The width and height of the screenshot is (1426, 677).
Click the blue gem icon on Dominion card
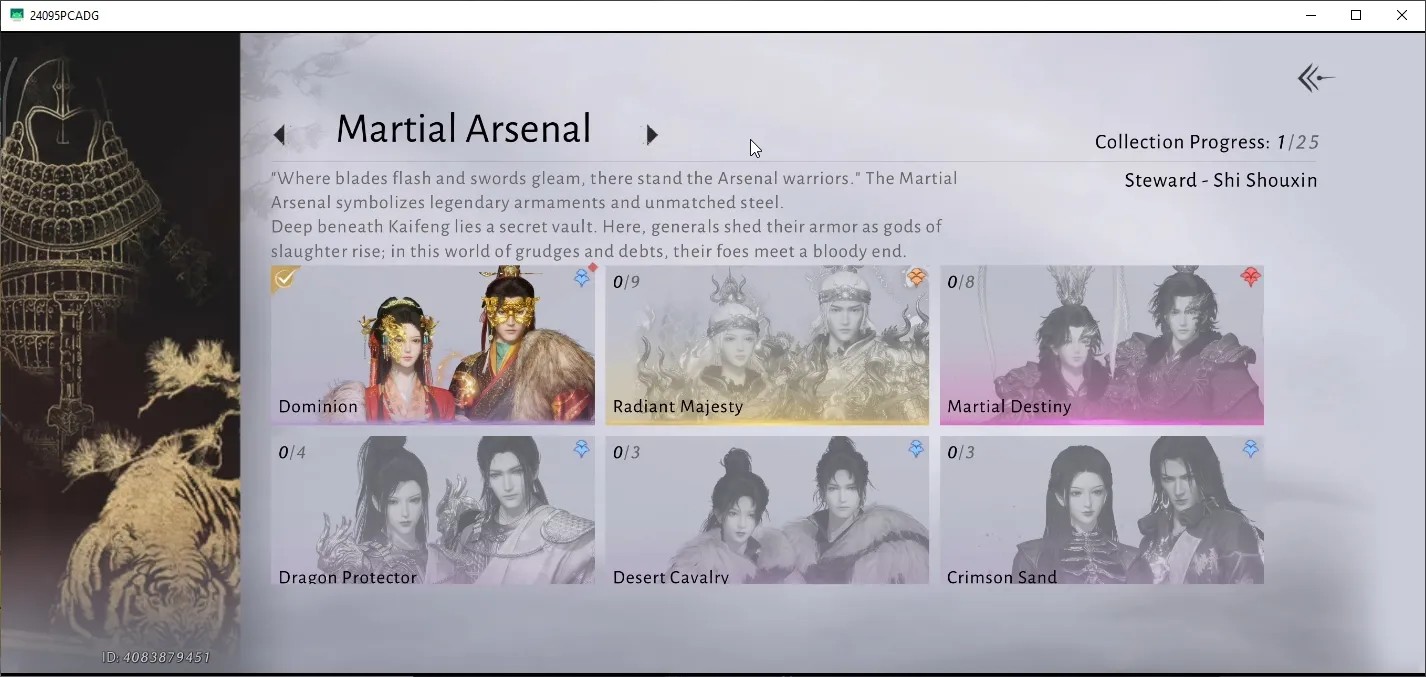(581, 279)
